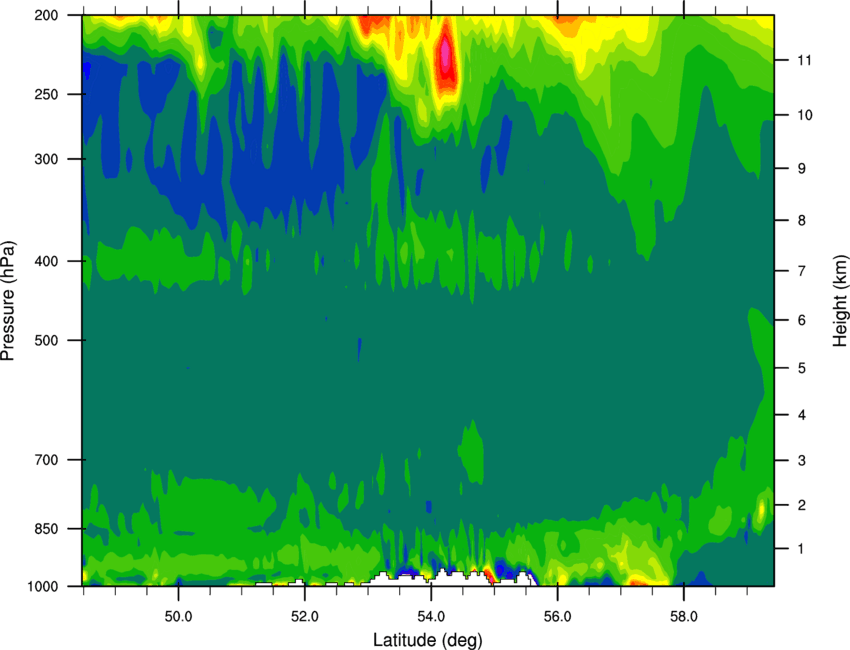Click latitude tick label 58.0
This screenshot has height=650, width=850.
(x=684, y=617)
